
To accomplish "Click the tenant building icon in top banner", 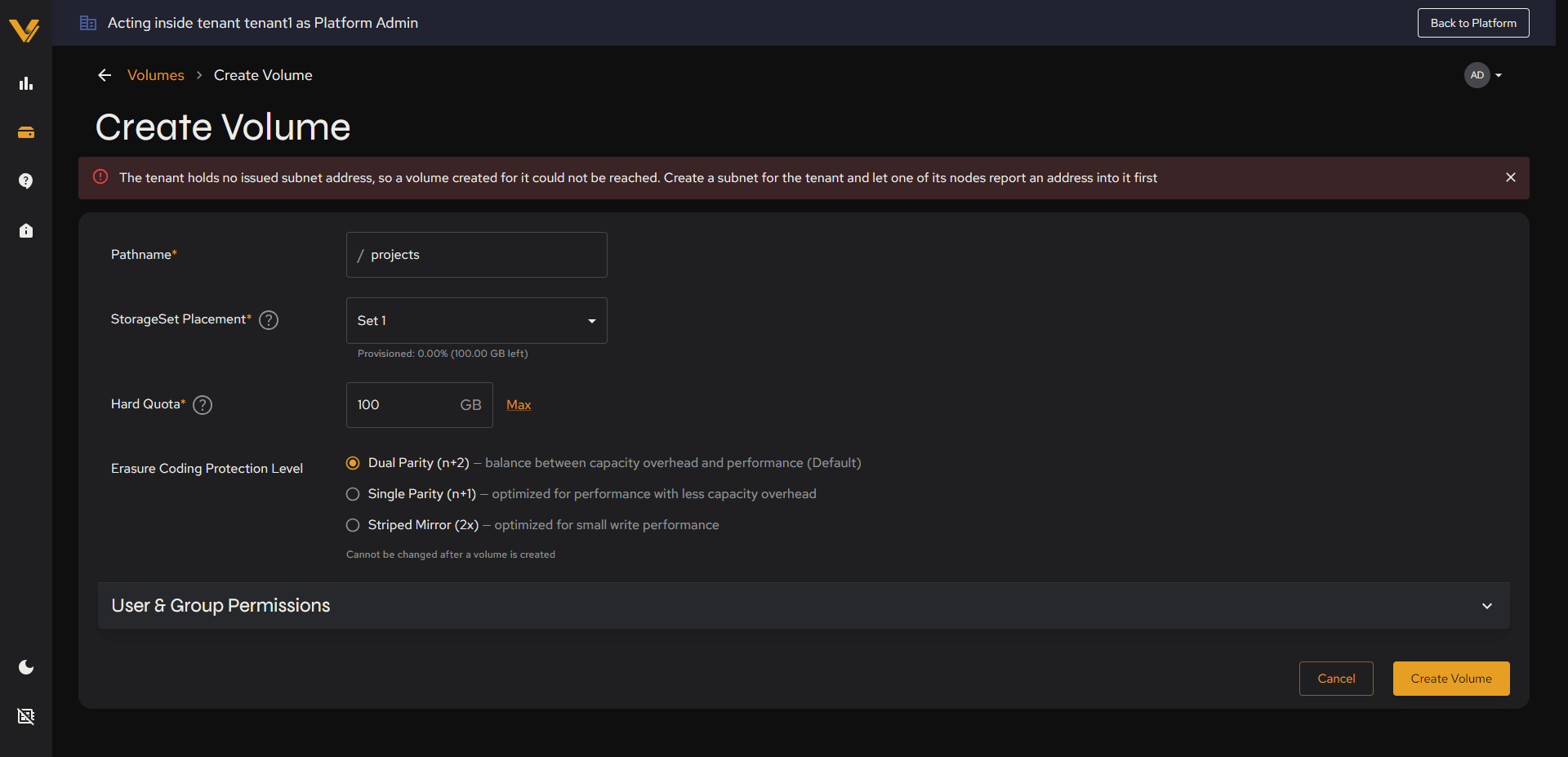I will (x=88, y=23).
